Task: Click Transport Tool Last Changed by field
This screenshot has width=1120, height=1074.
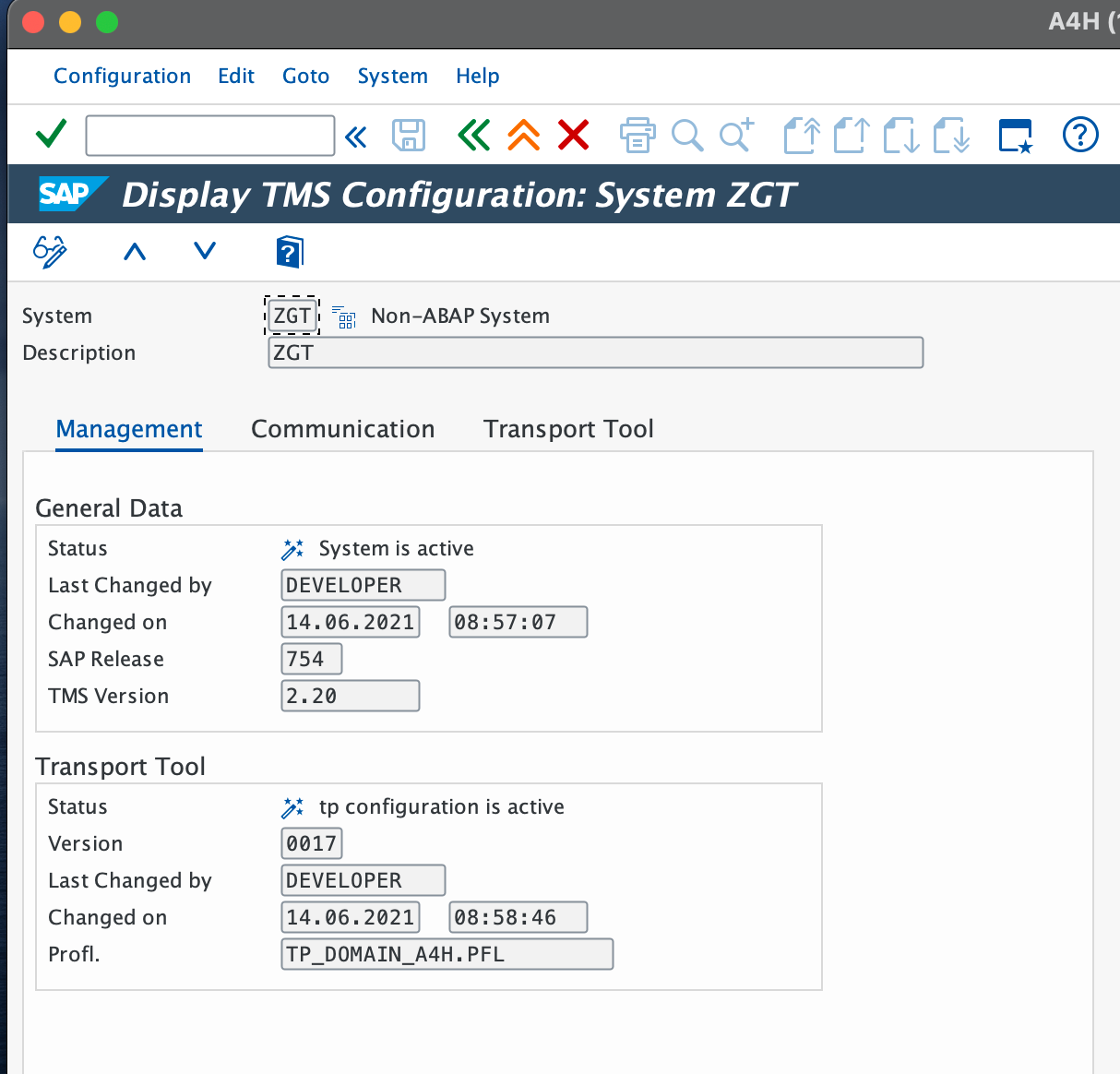Action: click(363, 880)
